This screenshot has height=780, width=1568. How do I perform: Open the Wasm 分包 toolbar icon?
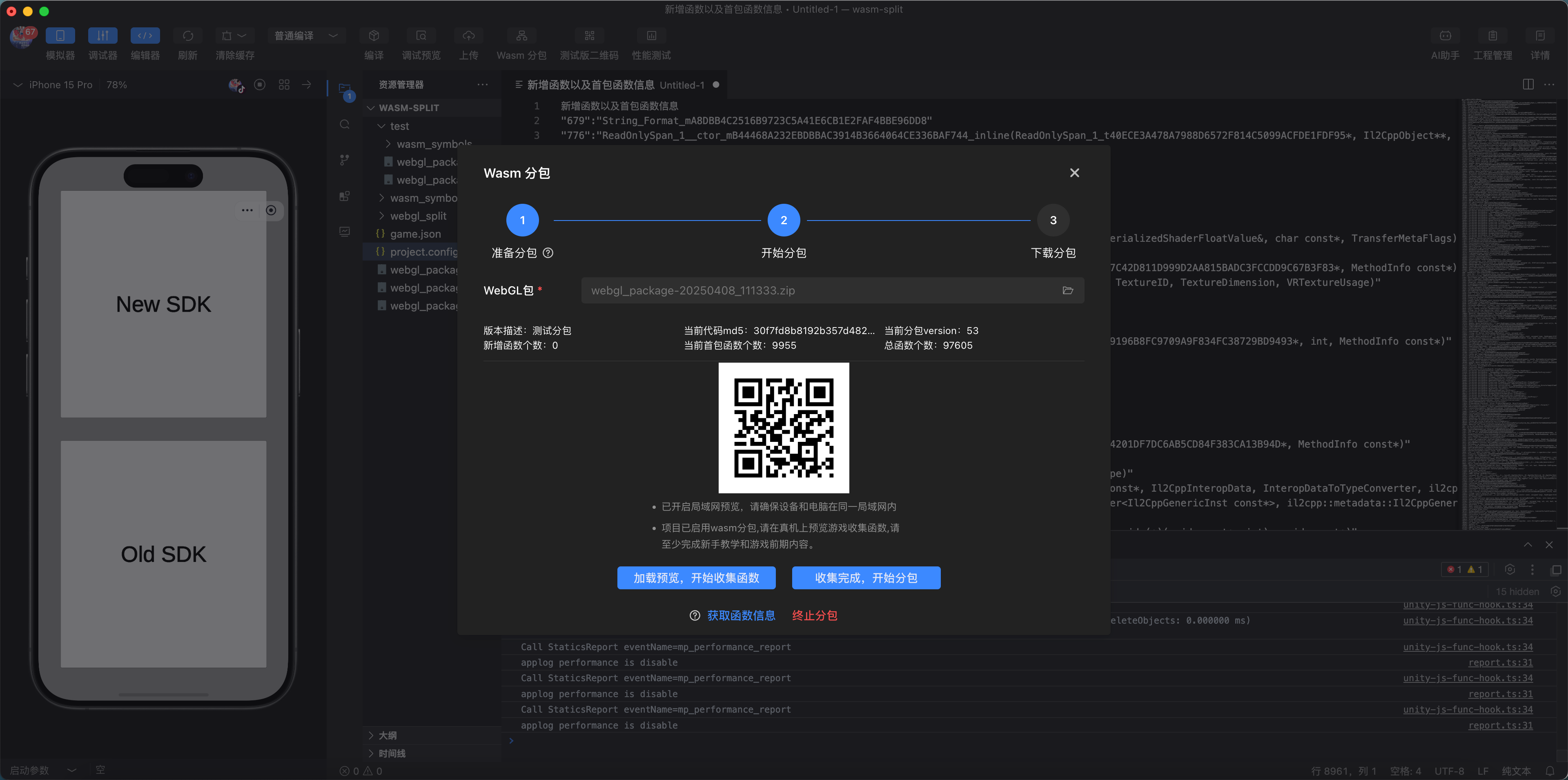pos(522,35)
